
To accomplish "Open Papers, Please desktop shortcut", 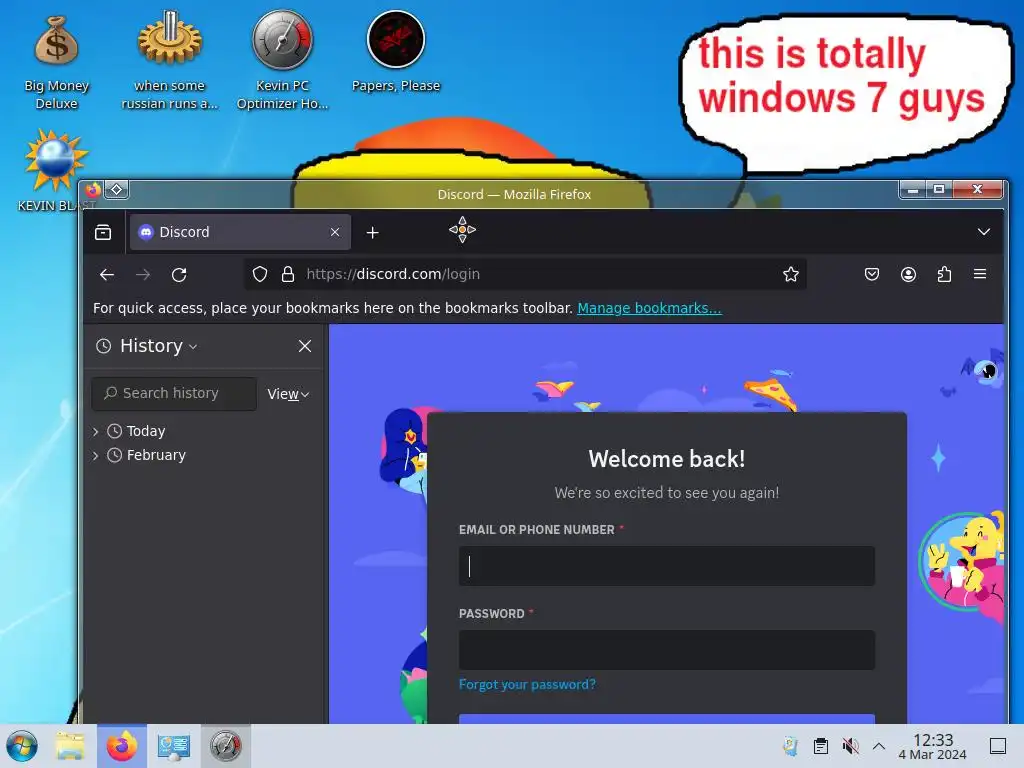I will tap(396, 52).
